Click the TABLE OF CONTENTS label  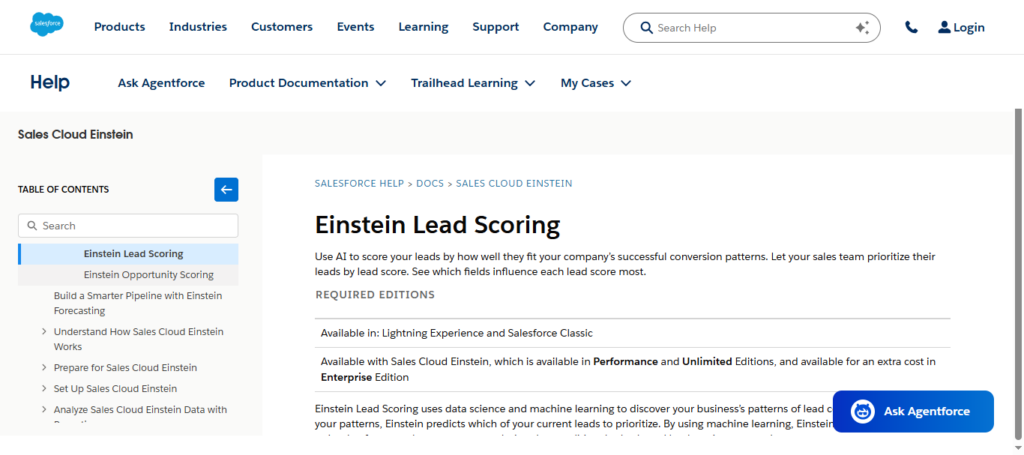pyautogui.click(x=63, y=189)
